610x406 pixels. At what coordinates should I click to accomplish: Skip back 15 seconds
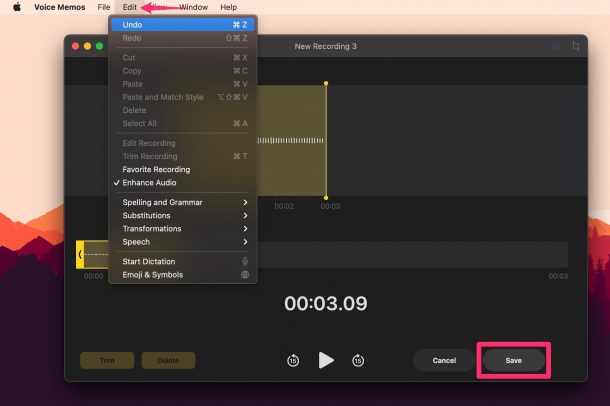[293, 360]
